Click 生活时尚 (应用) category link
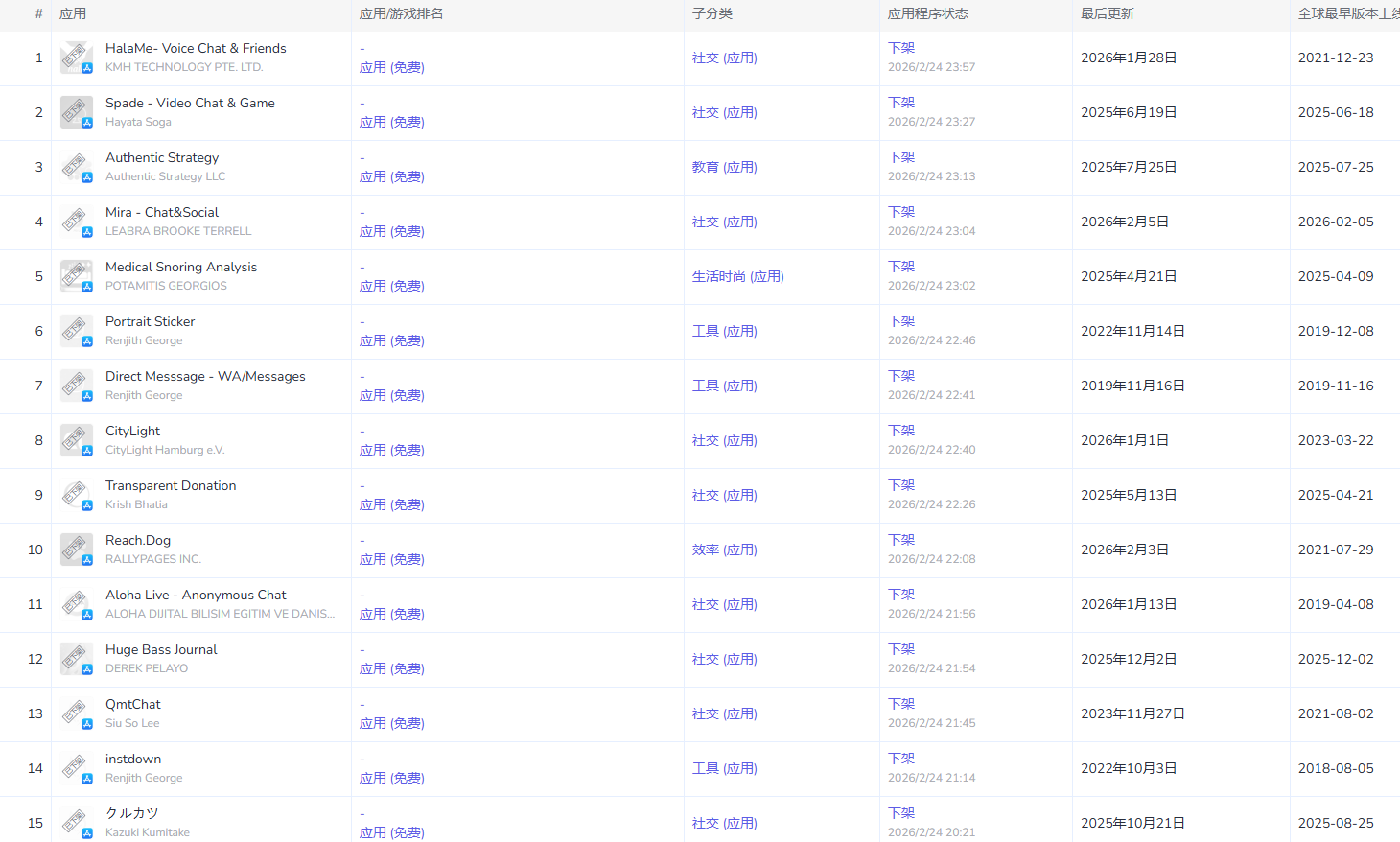 point(738,276)
